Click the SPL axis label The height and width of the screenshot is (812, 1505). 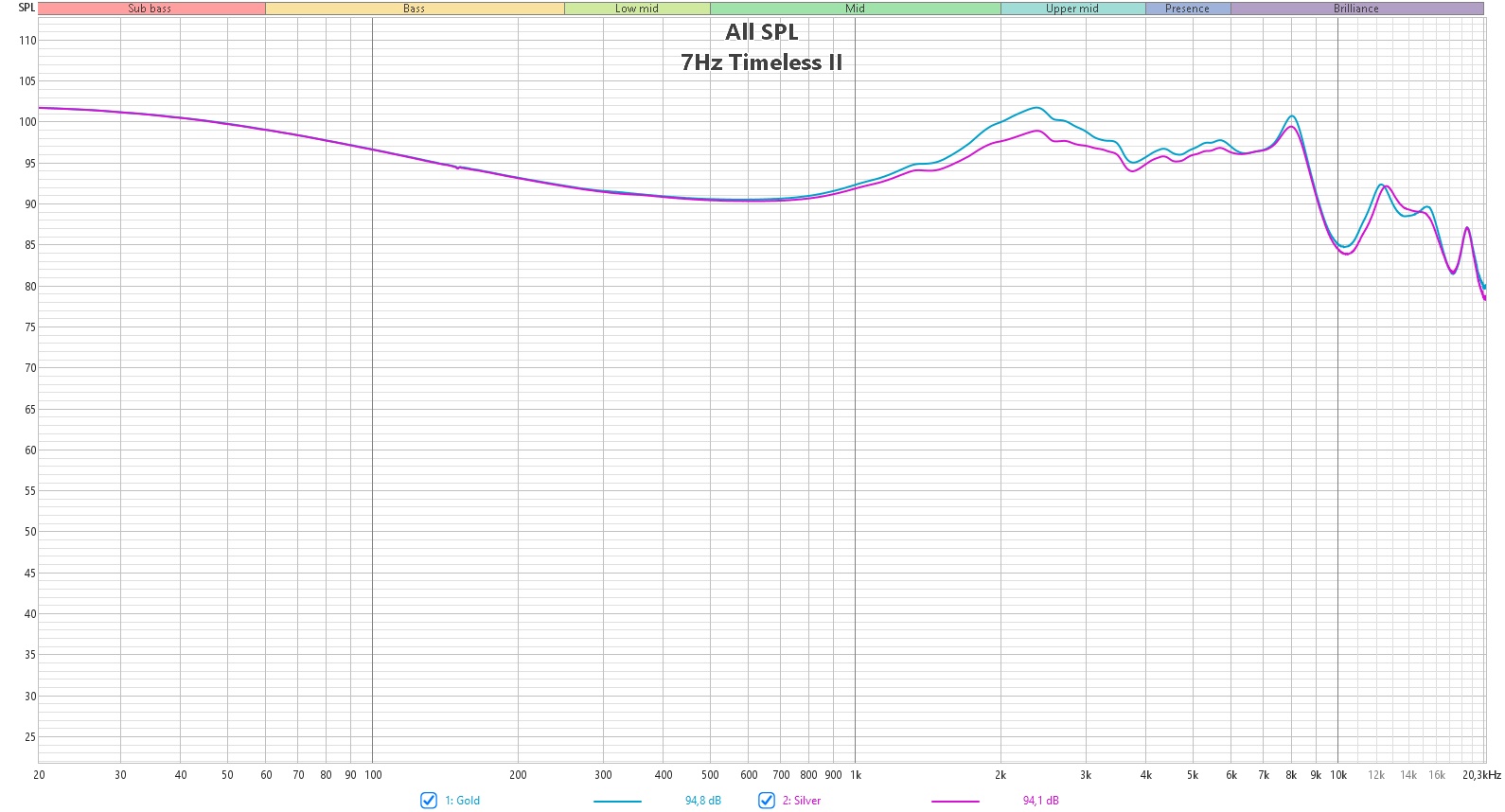27,8
